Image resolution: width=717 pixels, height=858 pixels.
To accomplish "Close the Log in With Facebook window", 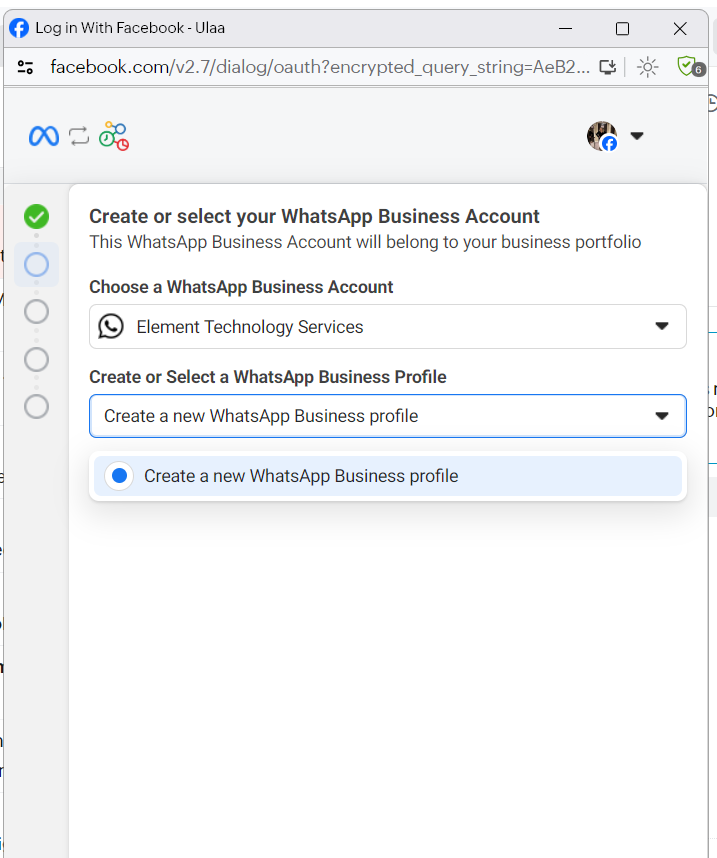I will (680, 28).
